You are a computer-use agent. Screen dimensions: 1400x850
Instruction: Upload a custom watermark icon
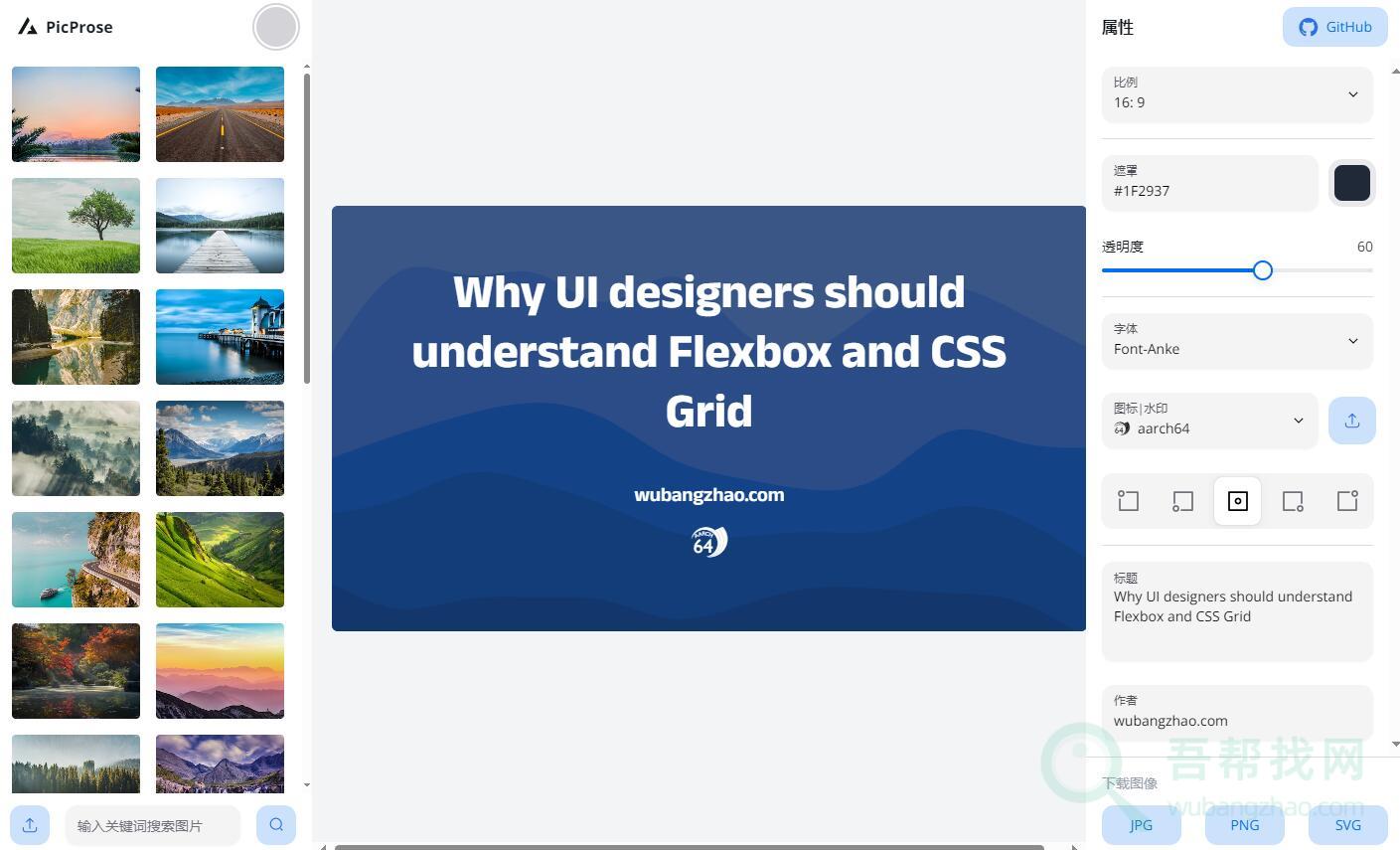(x=1351, y=421)
